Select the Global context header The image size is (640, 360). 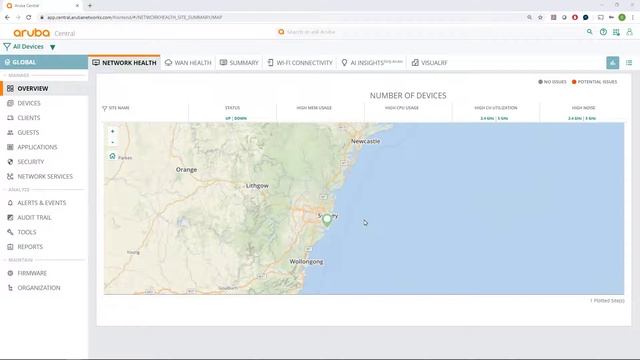(x=44, y=62)
